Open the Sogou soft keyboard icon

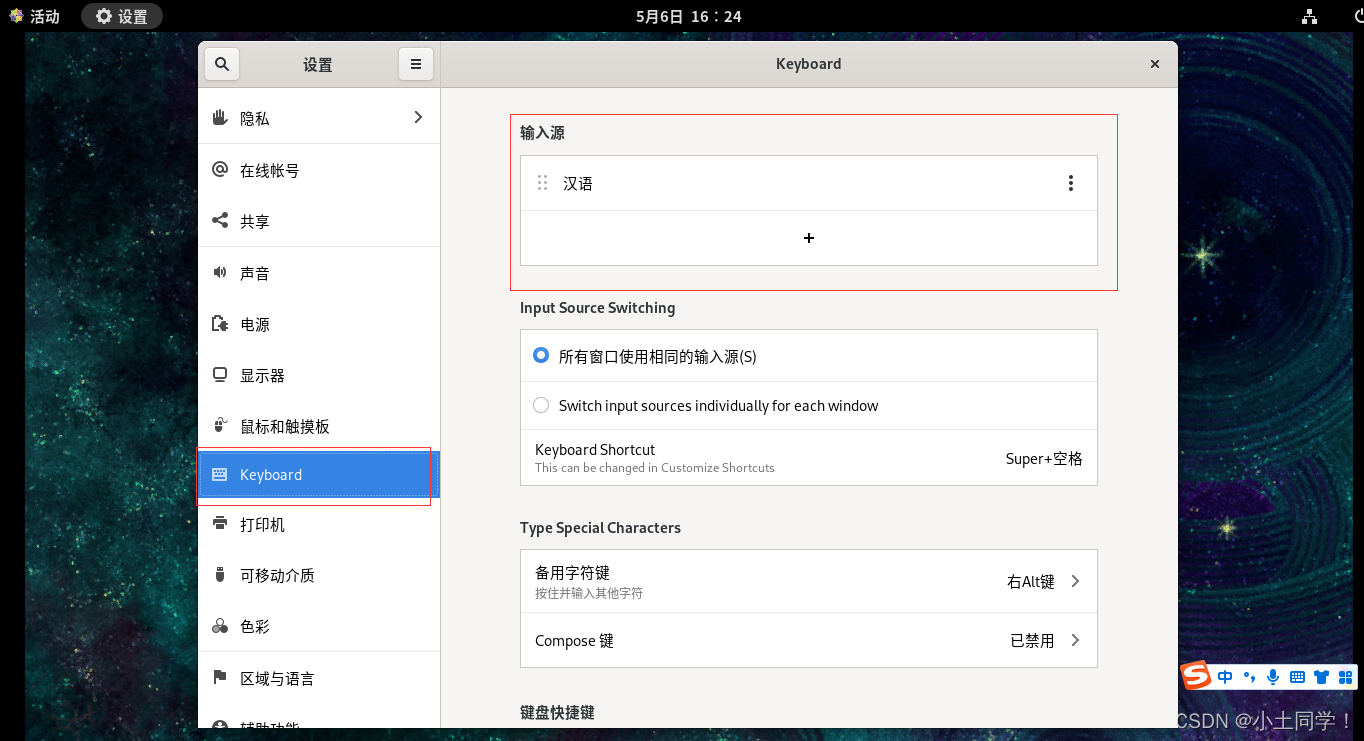click(1297, 677)
